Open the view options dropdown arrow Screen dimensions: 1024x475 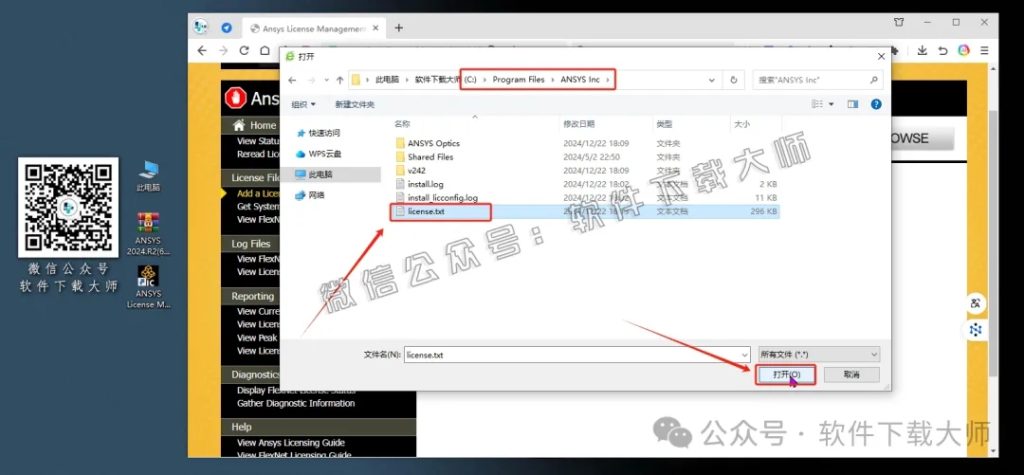[831, 105]
